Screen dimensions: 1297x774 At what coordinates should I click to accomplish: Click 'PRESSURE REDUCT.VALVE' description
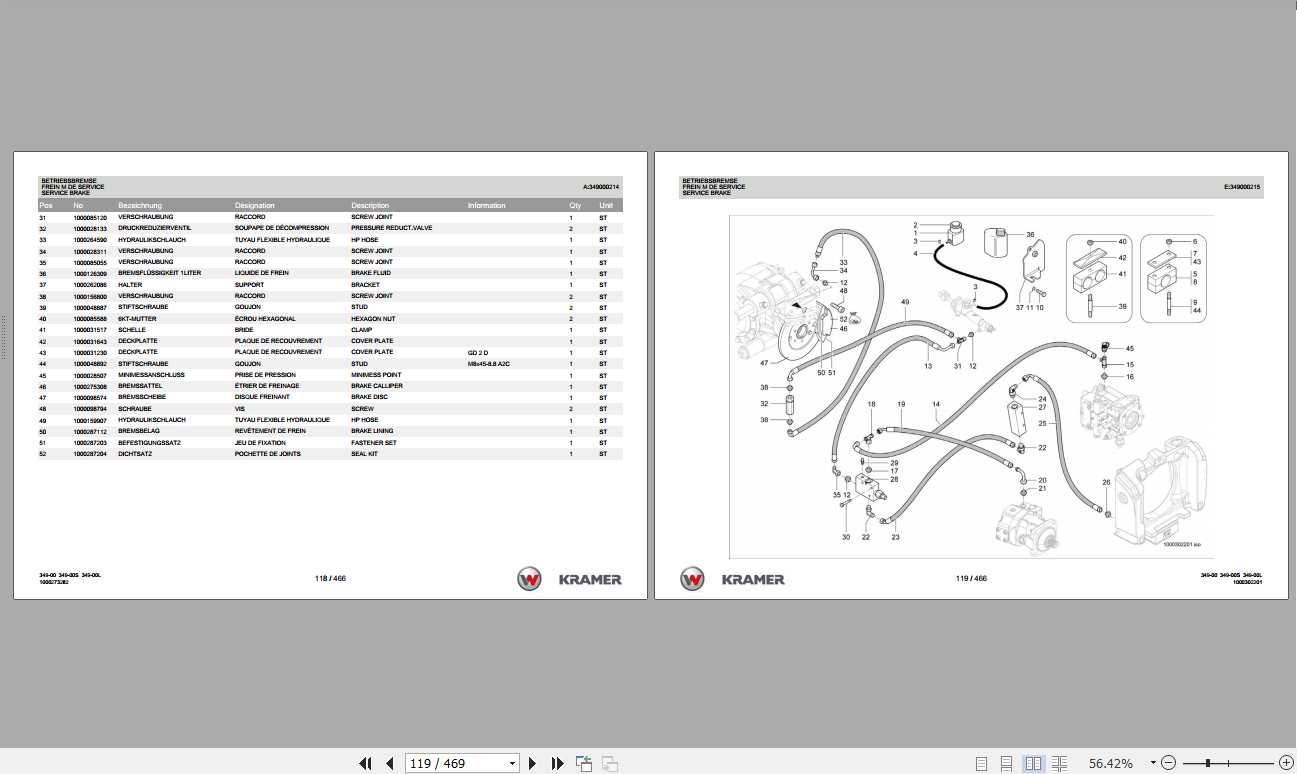[x=391, y=229]
